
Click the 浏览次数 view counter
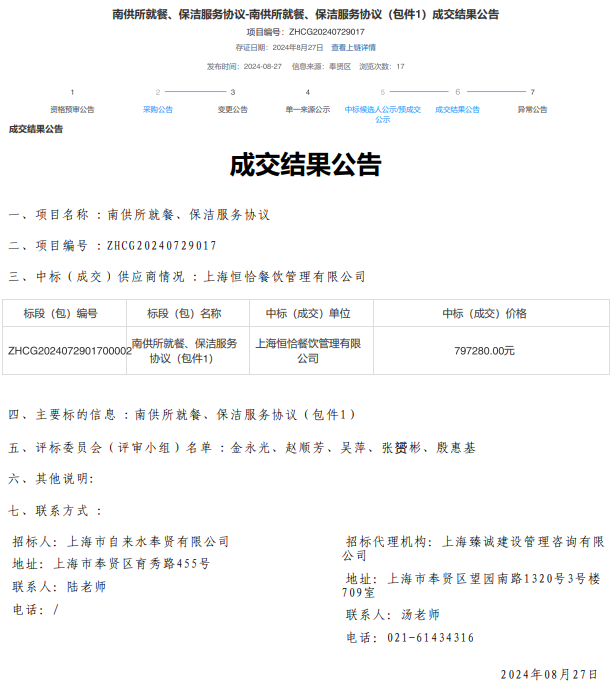coord(381,66)
